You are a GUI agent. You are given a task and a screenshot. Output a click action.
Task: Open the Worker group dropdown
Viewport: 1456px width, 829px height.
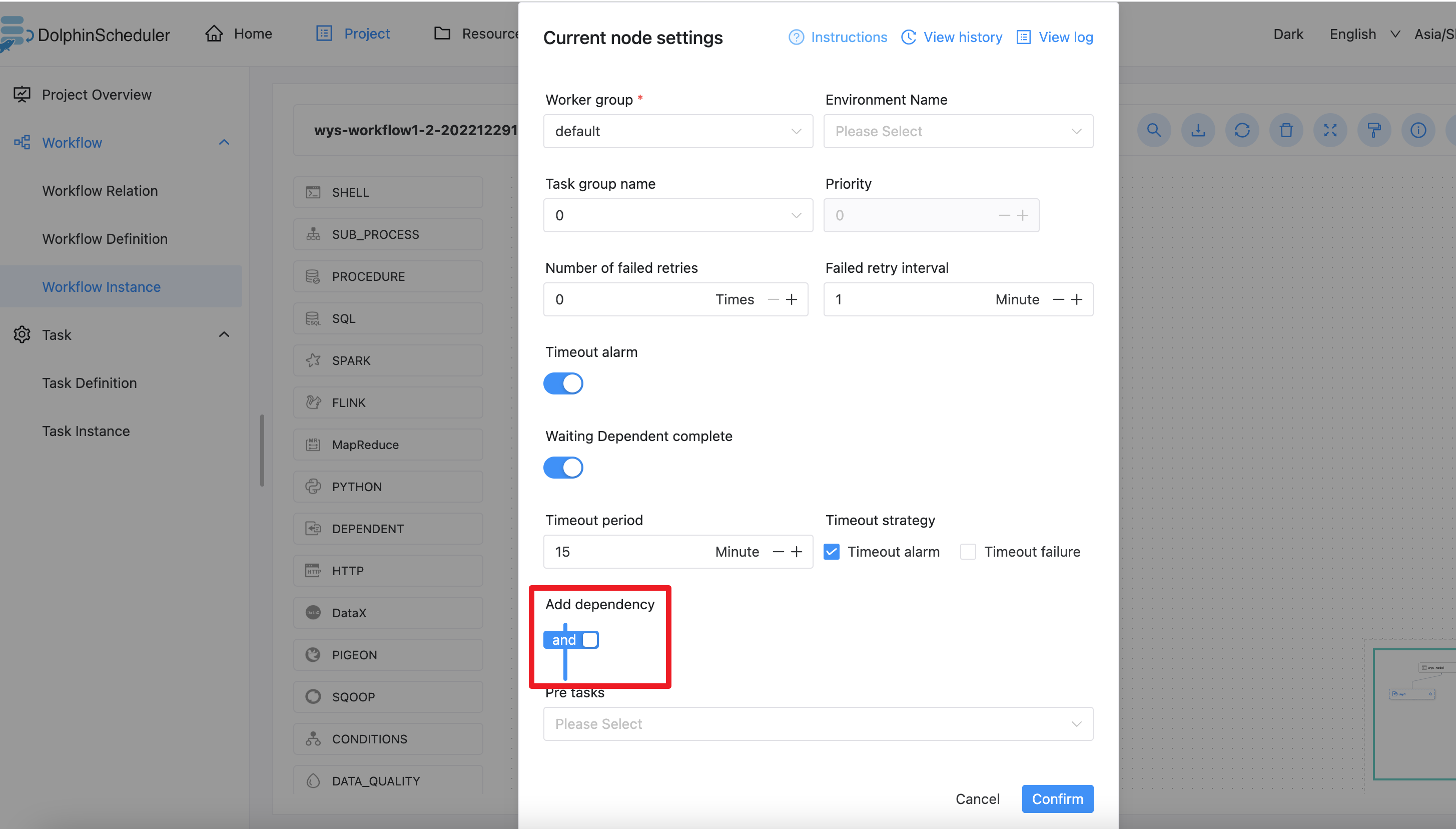point(677,131)
